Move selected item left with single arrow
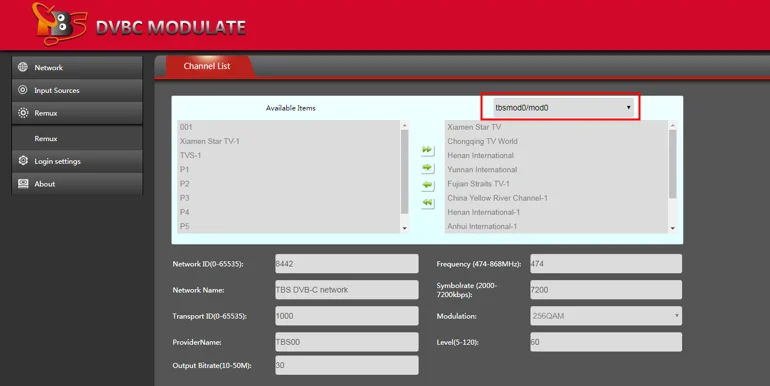Screen dimensions: 770x386 [x=427, y=185]
